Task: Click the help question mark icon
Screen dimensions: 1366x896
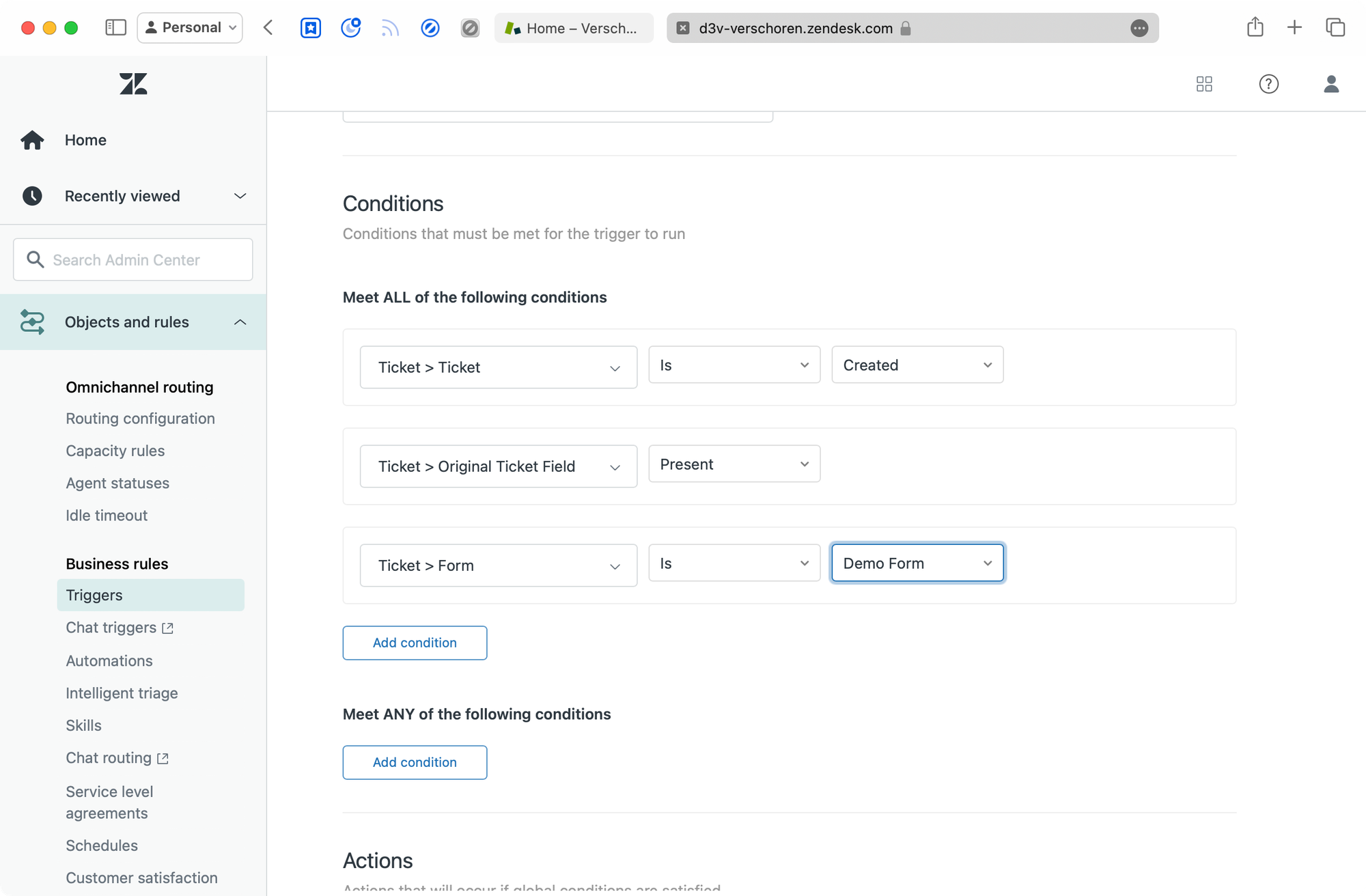Action: pyautogui.click(x=1268, y=84)
